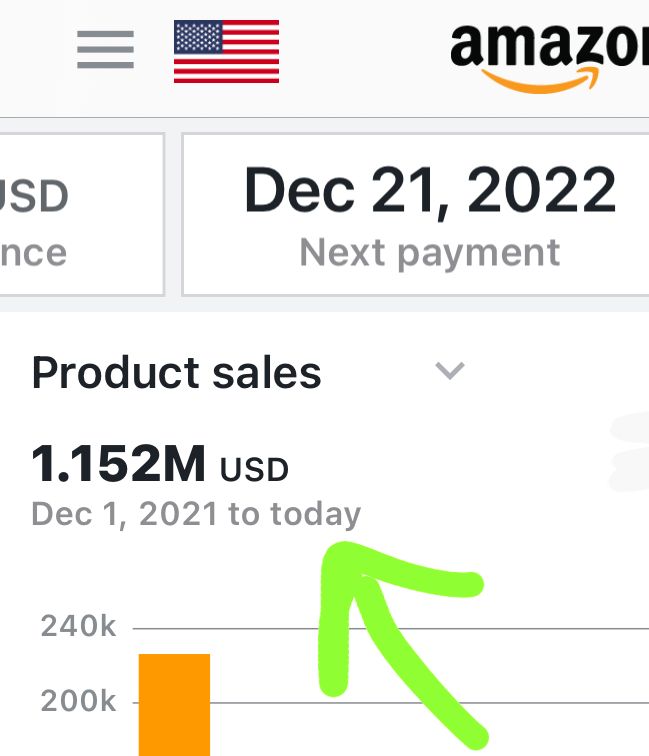The width and height of the screenshot is (649, 756).
Task: Tap the US flag marketplace selector
Action: [226, 51]
